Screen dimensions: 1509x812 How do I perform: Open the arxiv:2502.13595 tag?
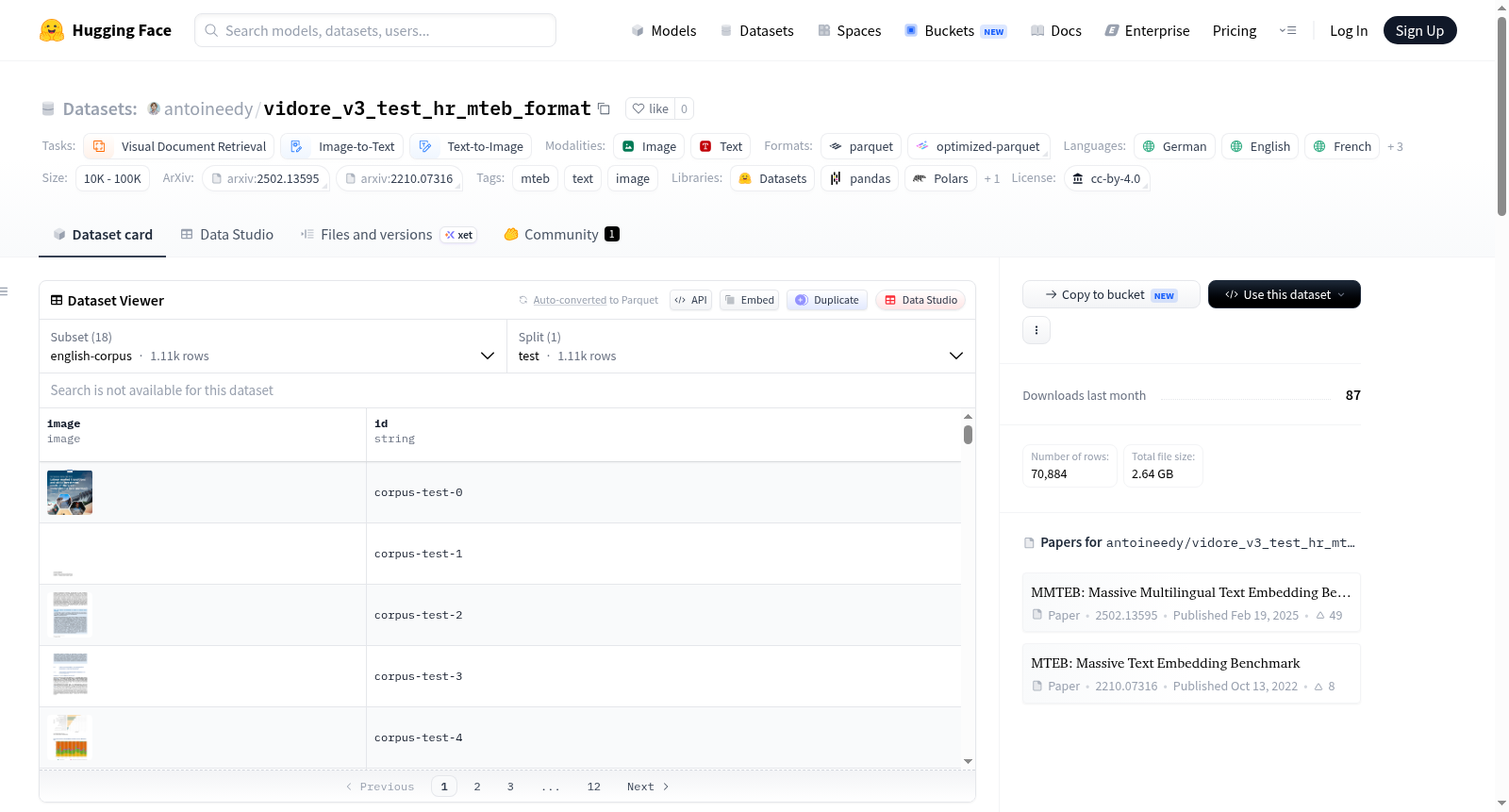tap(265, 178)
